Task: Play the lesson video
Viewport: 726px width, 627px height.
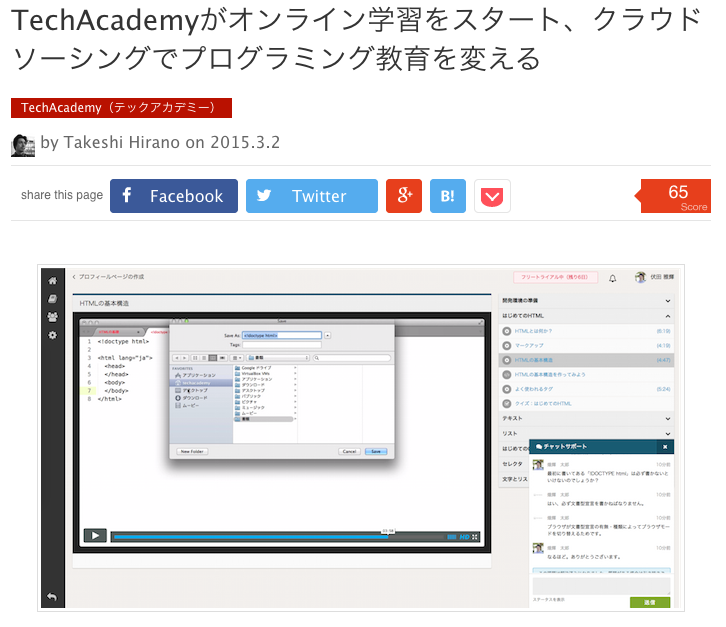Action: pyautogui.click(x=95, y=536)
